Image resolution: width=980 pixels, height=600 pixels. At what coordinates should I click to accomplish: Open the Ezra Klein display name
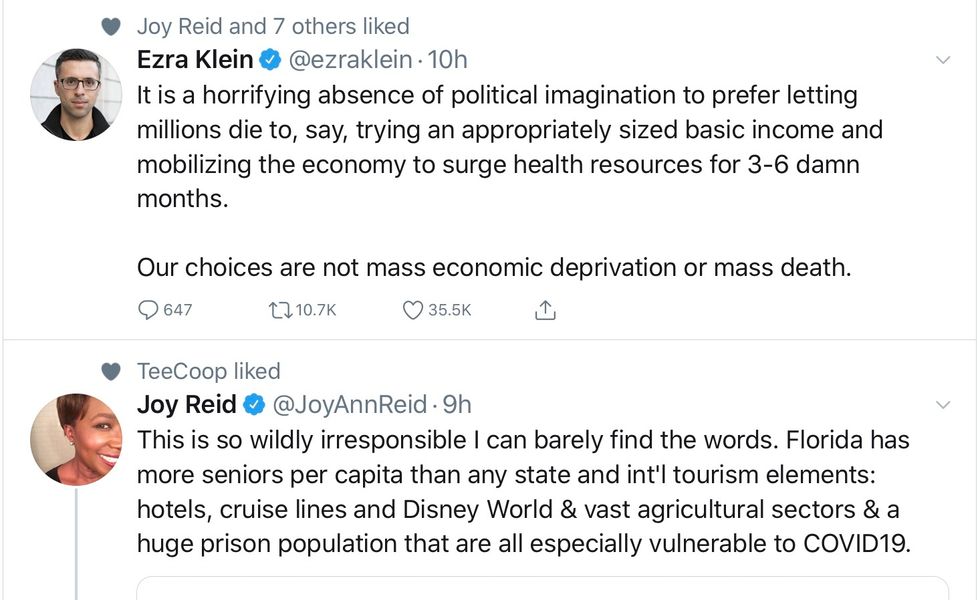point(195,60)
